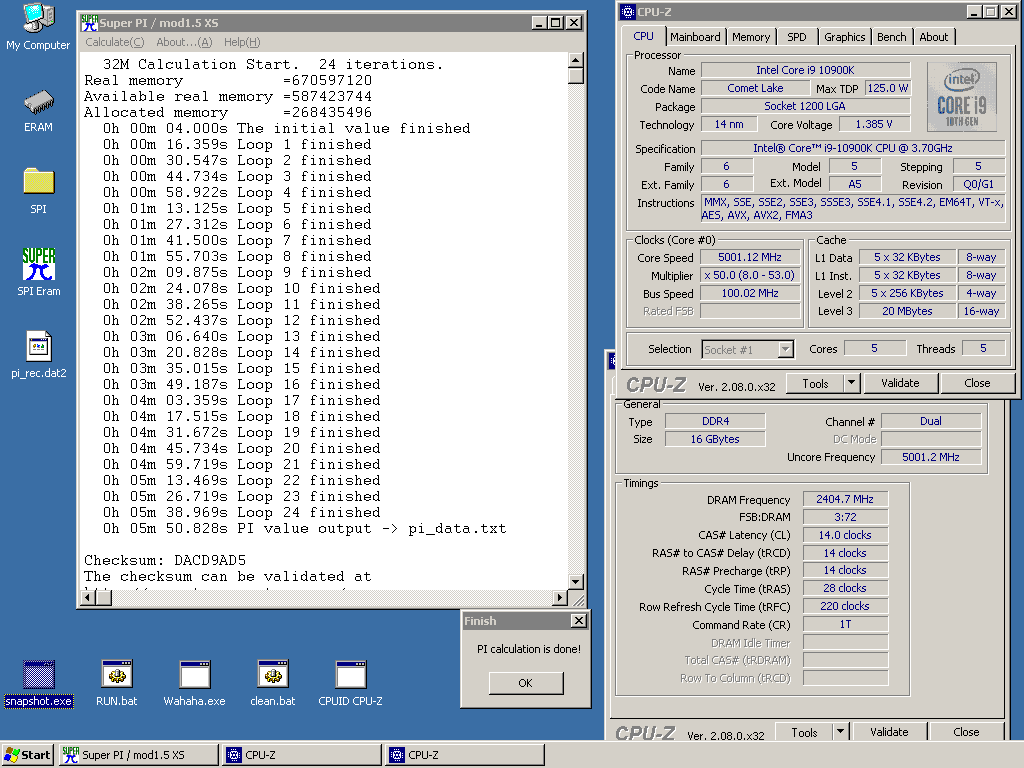Click the DRAM Frequency 2404.7 MHz value

click(845, 499)
